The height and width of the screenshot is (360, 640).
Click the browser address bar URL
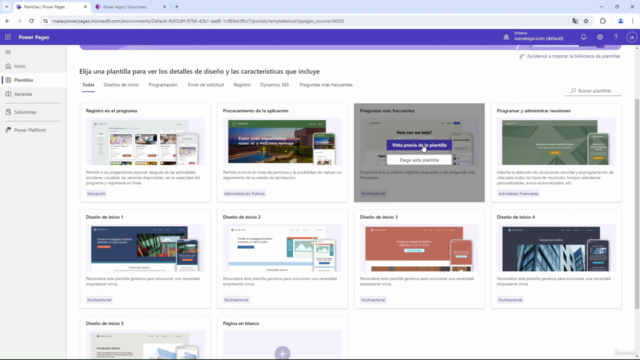click(198, 21)
